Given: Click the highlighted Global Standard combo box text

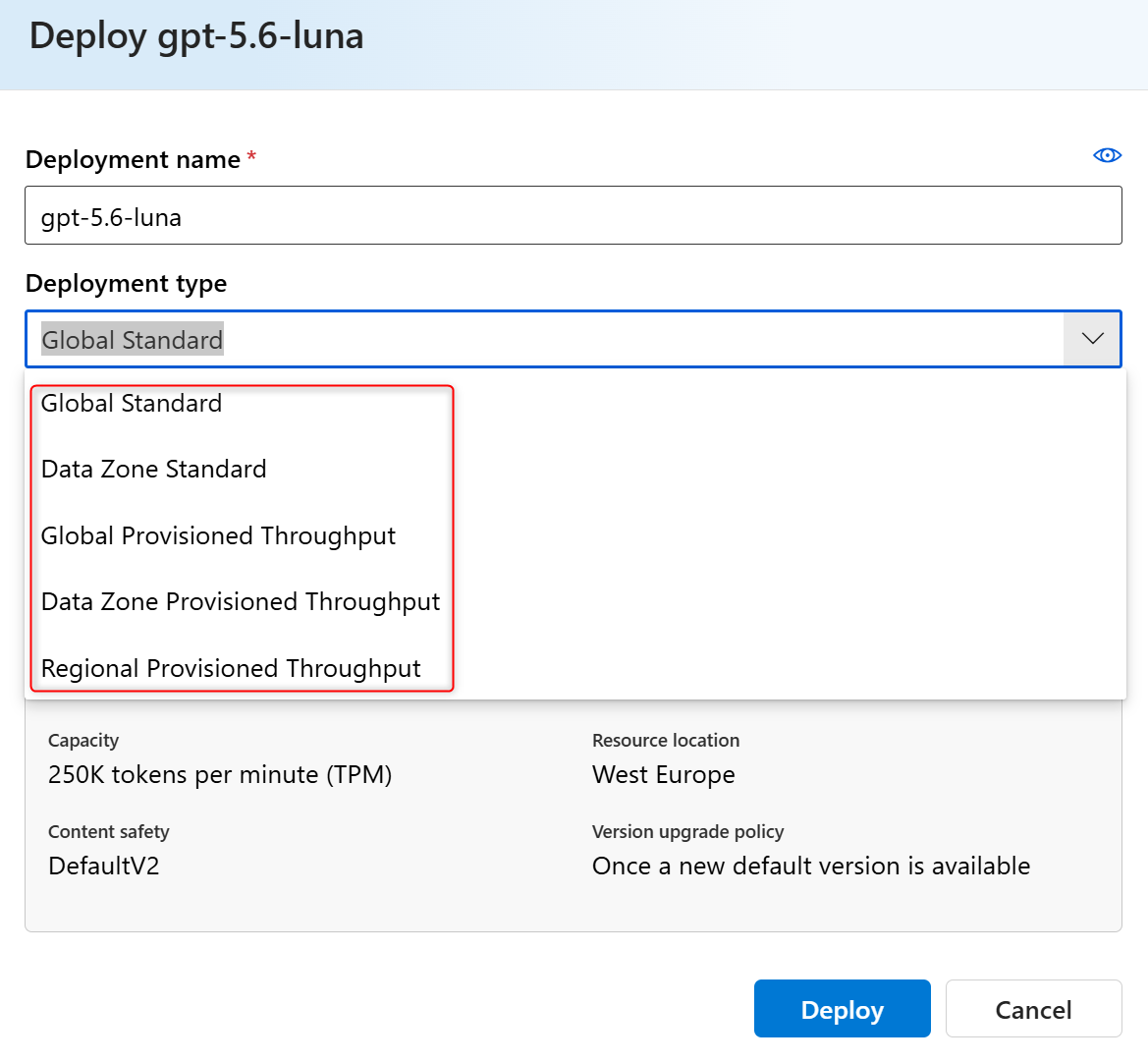Looking at the screenshot, I should pos(132,339).
